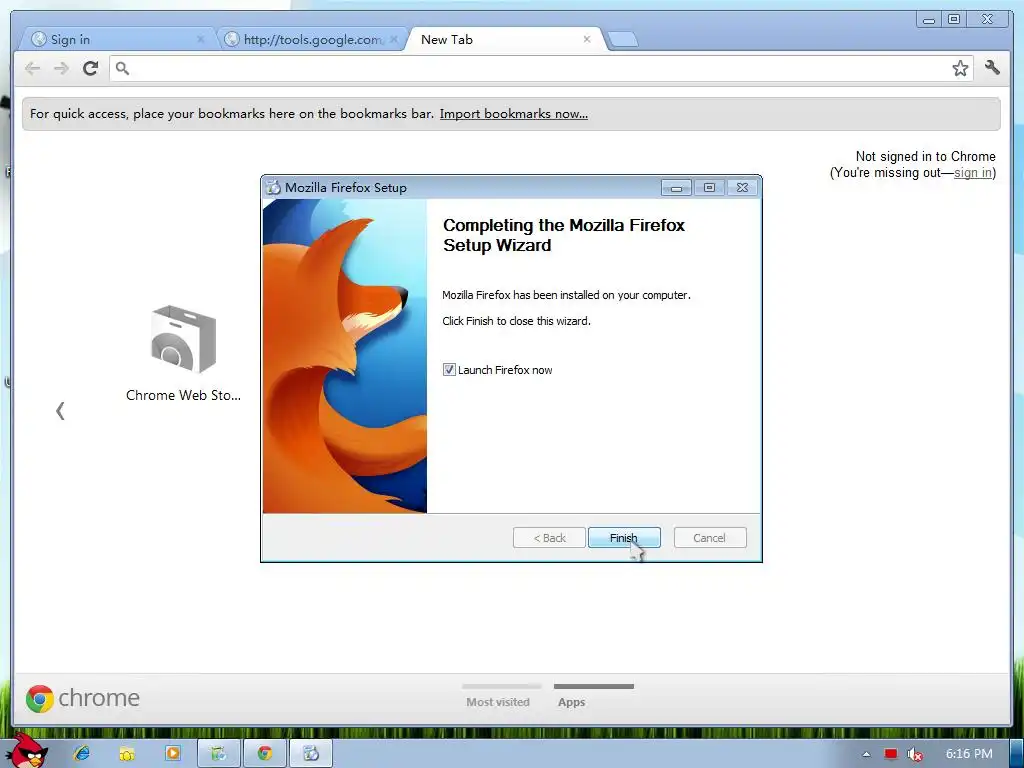Click Cancel in the Firefox Setup wizard

point(709,537)
